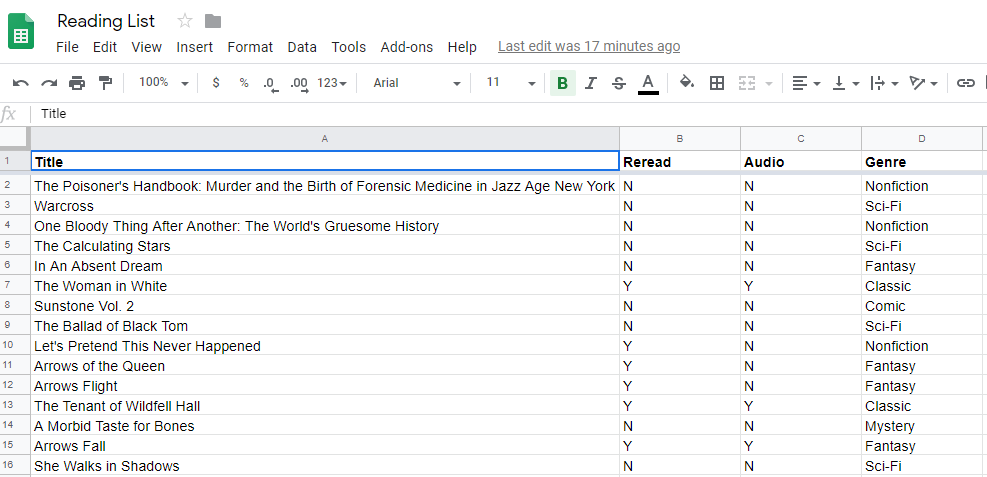Select The Calculating Stars cell
987x477 pixels.
325,246
